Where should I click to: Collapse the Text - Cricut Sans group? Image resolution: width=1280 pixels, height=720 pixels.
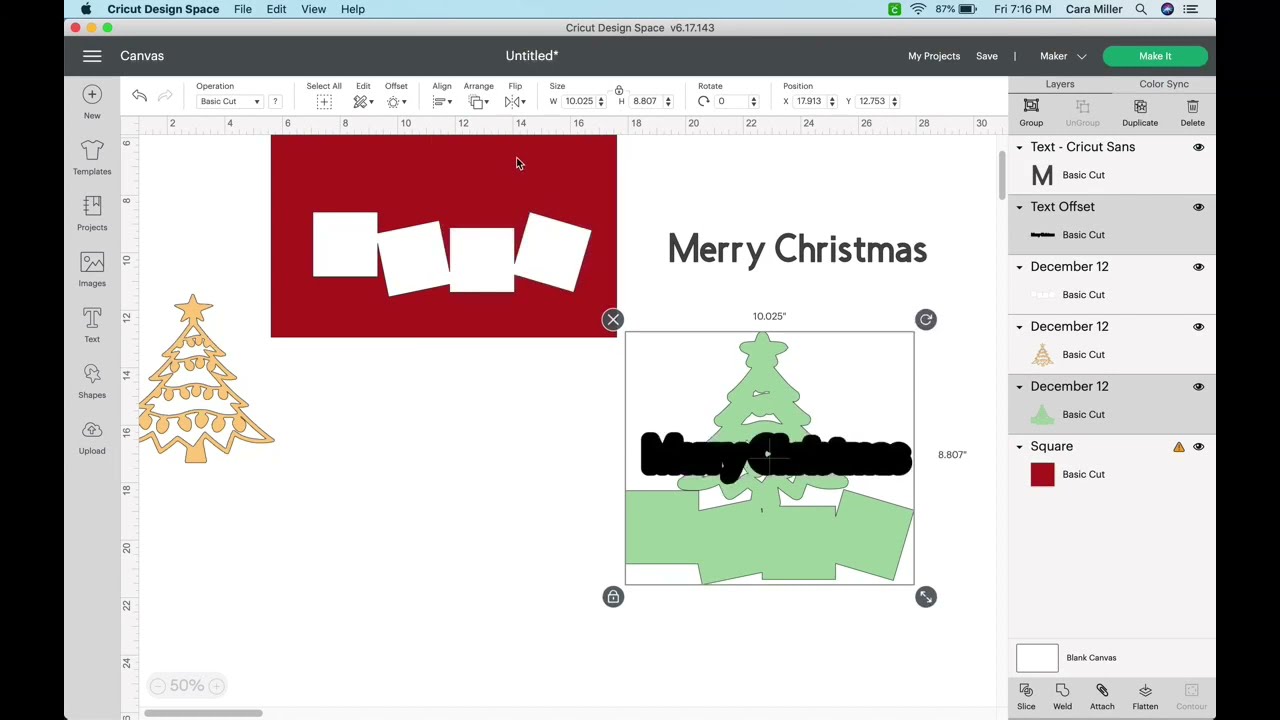pyautogui.click(x=1020, y=147)
